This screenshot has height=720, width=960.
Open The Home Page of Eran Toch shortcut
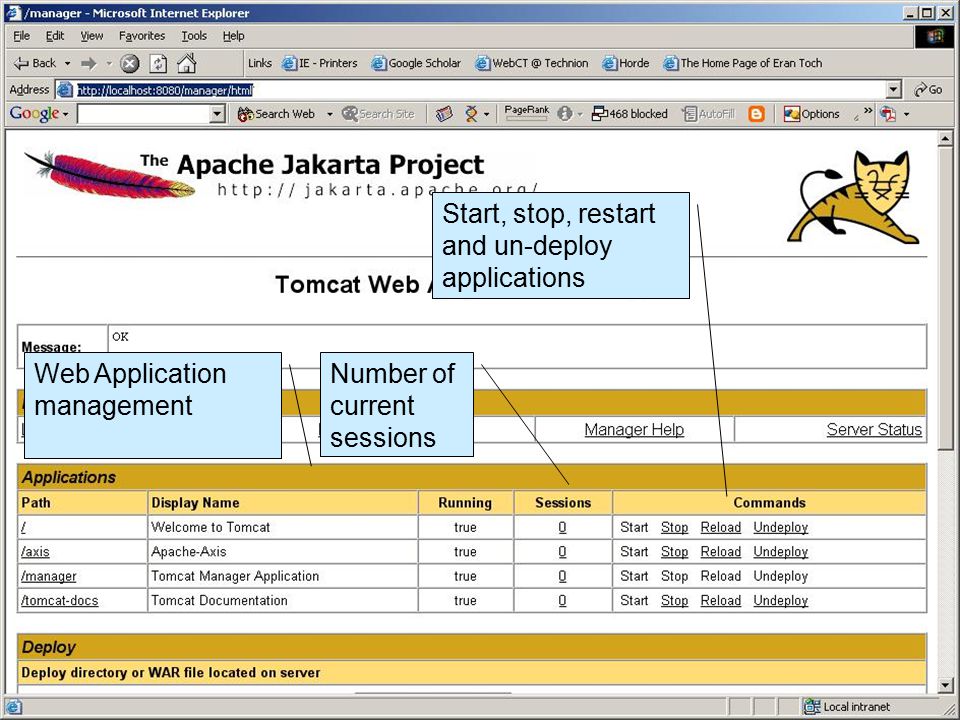click(743, 63)
